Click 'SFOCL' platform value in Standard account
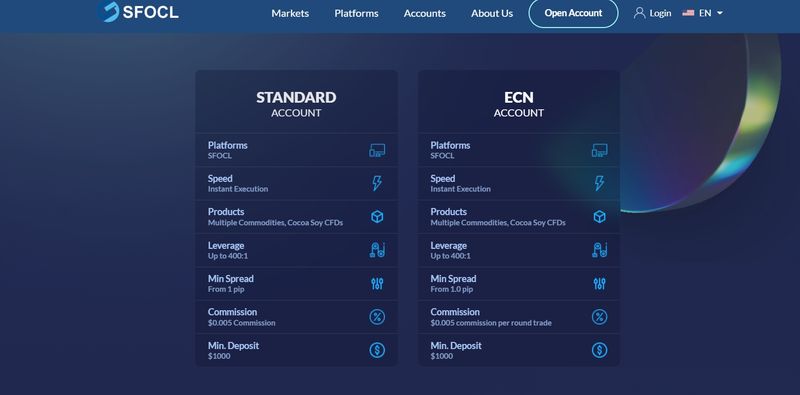This screenshot has width=800, height=395. point(220,156)
